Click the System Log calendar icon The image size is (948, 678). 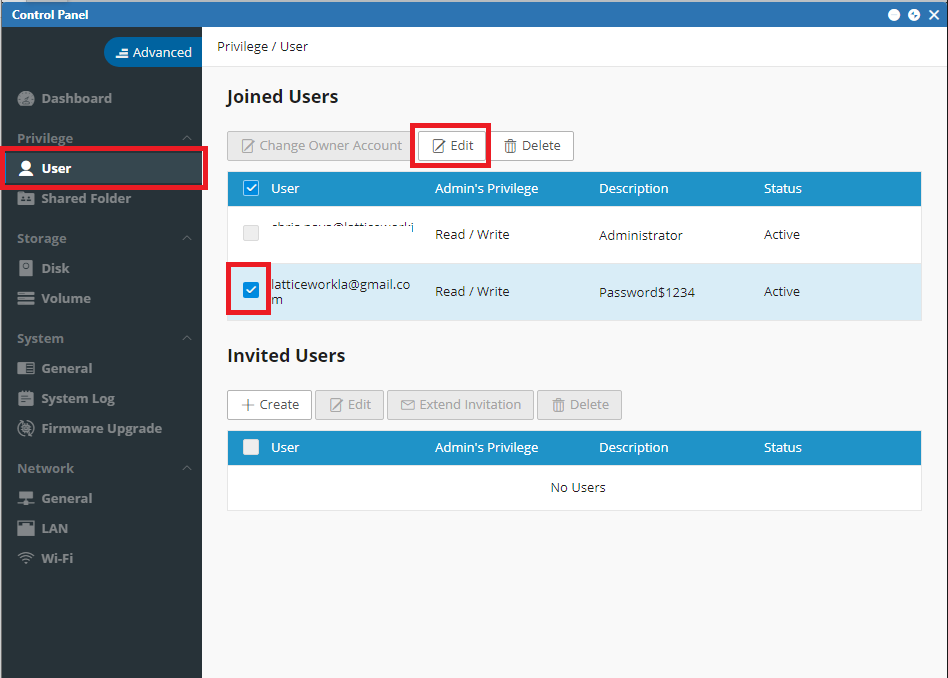pyautogui.click(x=26, y=398)
